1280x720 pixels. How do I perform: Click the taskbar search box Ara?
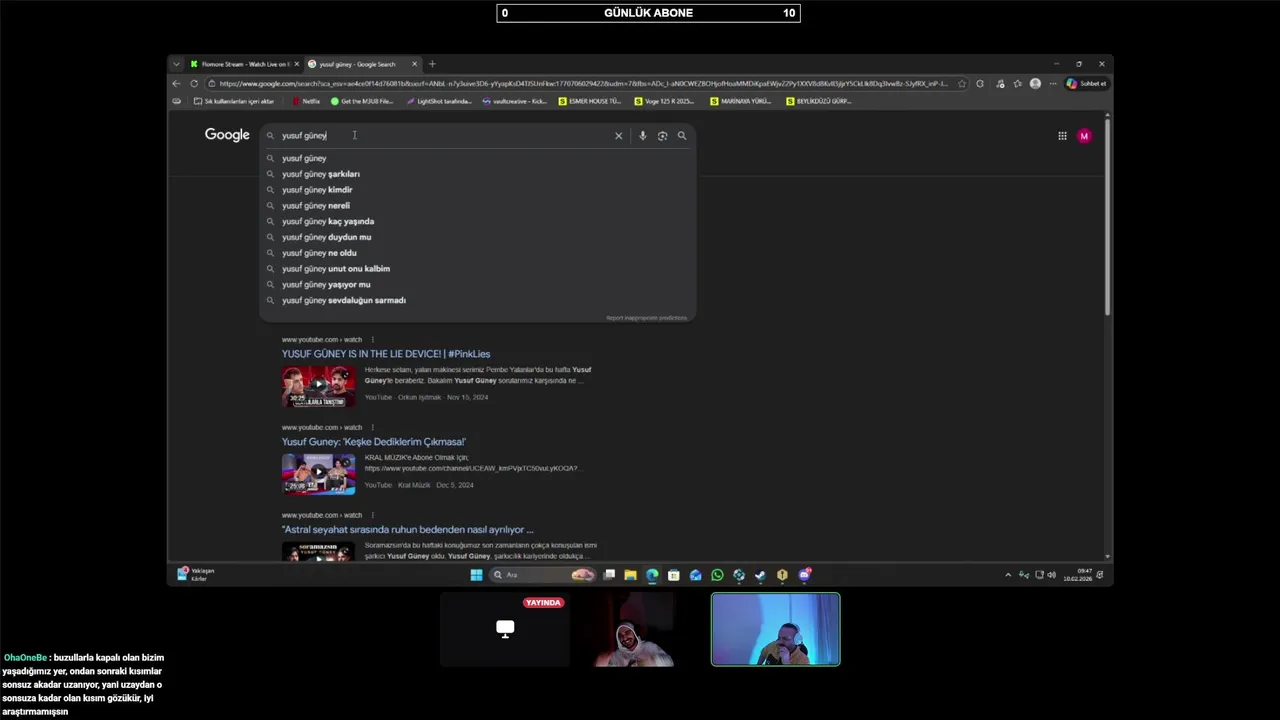pos(542,575)
